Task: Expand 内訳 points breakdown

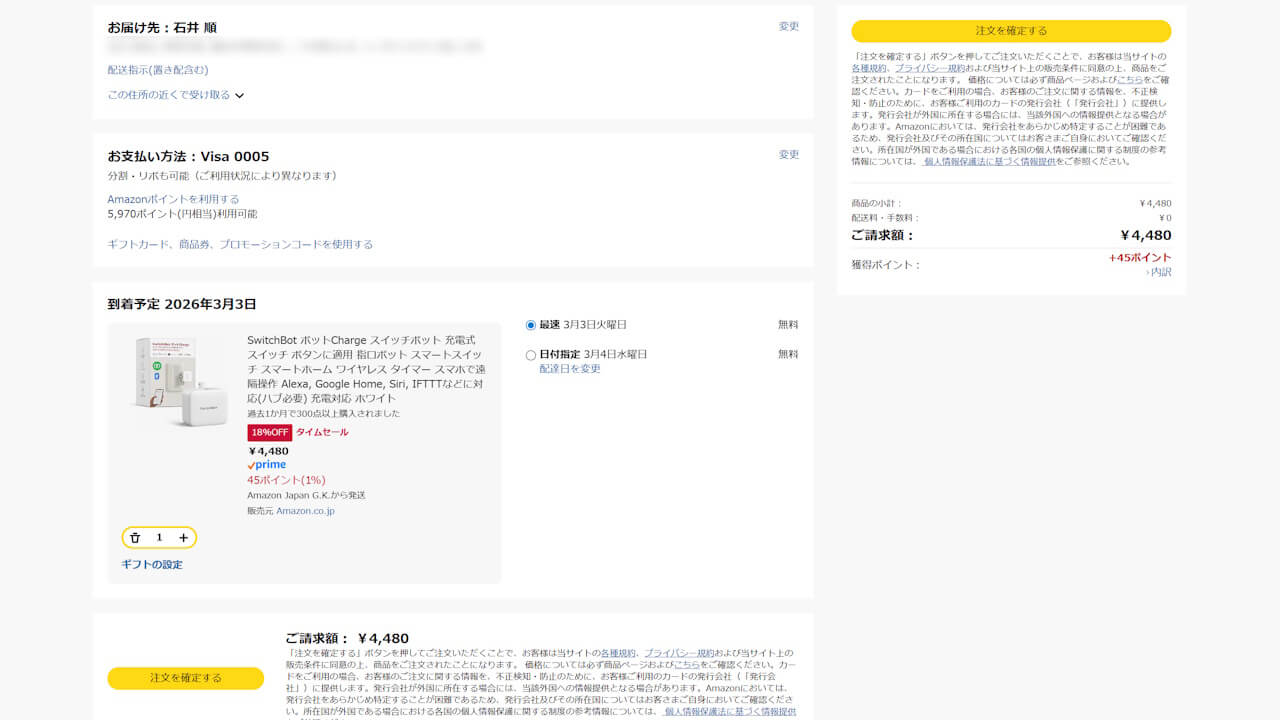Action: pyautogui.click(x=1159, y=272)
